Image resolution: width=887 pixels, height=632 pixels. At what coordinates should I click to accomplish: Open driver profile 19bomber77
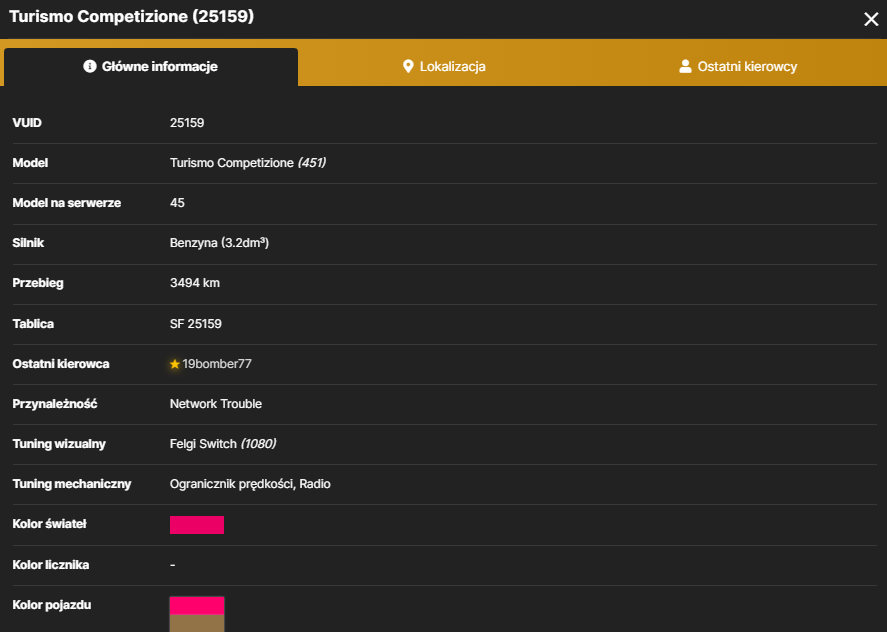coord(217,364)
